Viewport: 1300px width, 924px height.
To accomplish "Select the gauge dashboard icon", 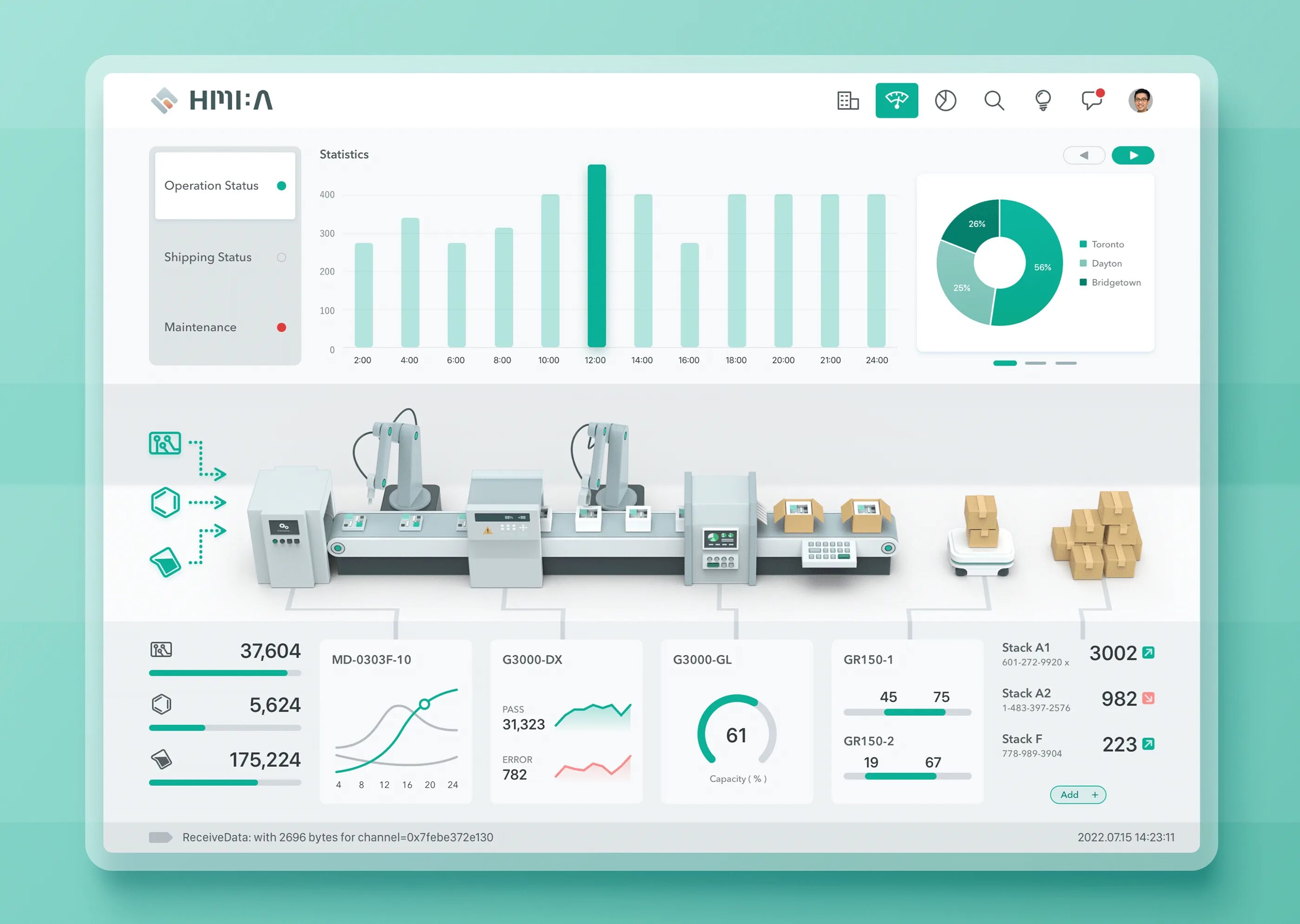I will pyautogui.click(x=896, y=101).
